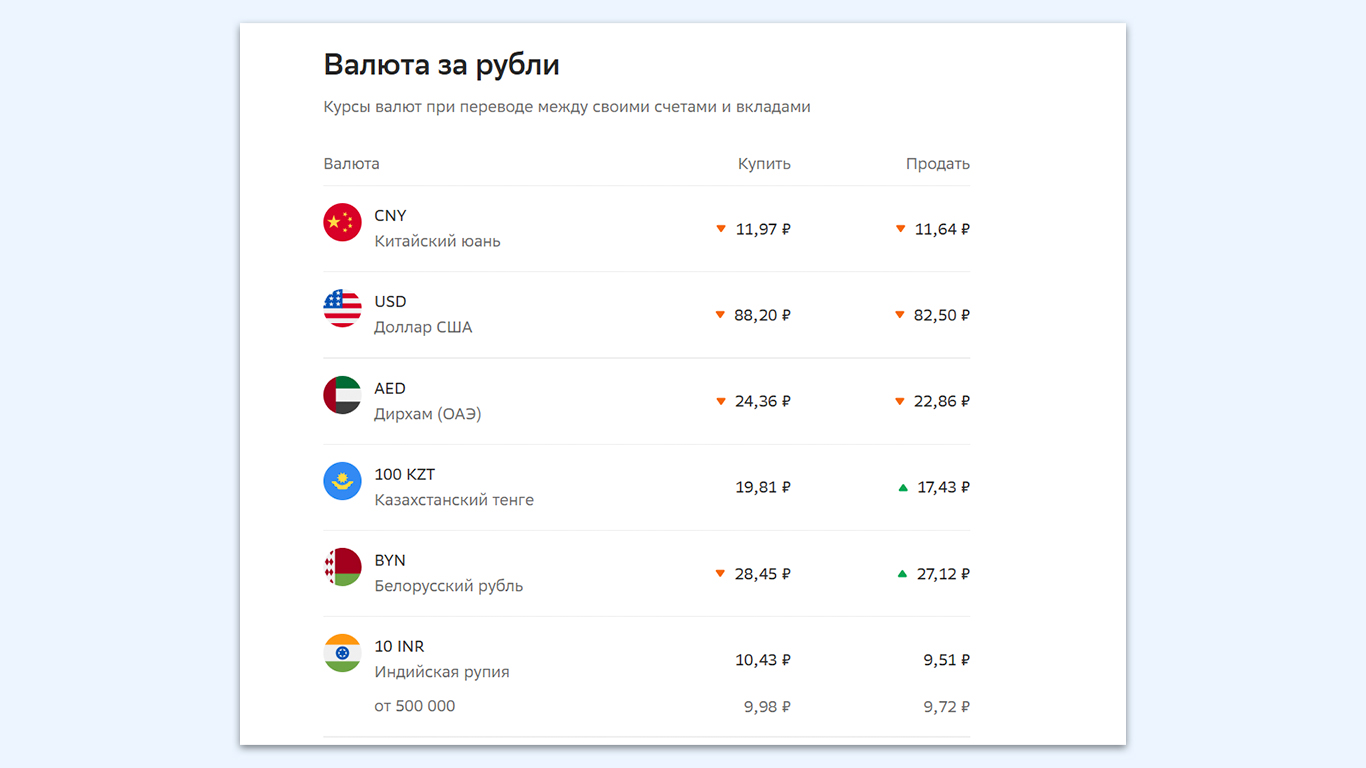Image resolution: width=1366 pixels, height=768 pixels.
Task: Open the Доллар США currency row
Action: tap(423, 327)
